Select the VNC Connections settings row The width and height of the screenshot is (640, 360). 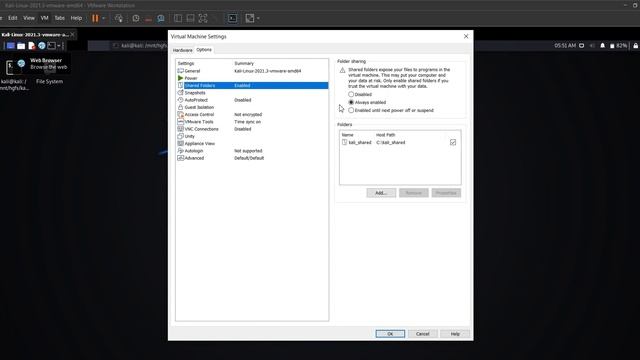252,129
